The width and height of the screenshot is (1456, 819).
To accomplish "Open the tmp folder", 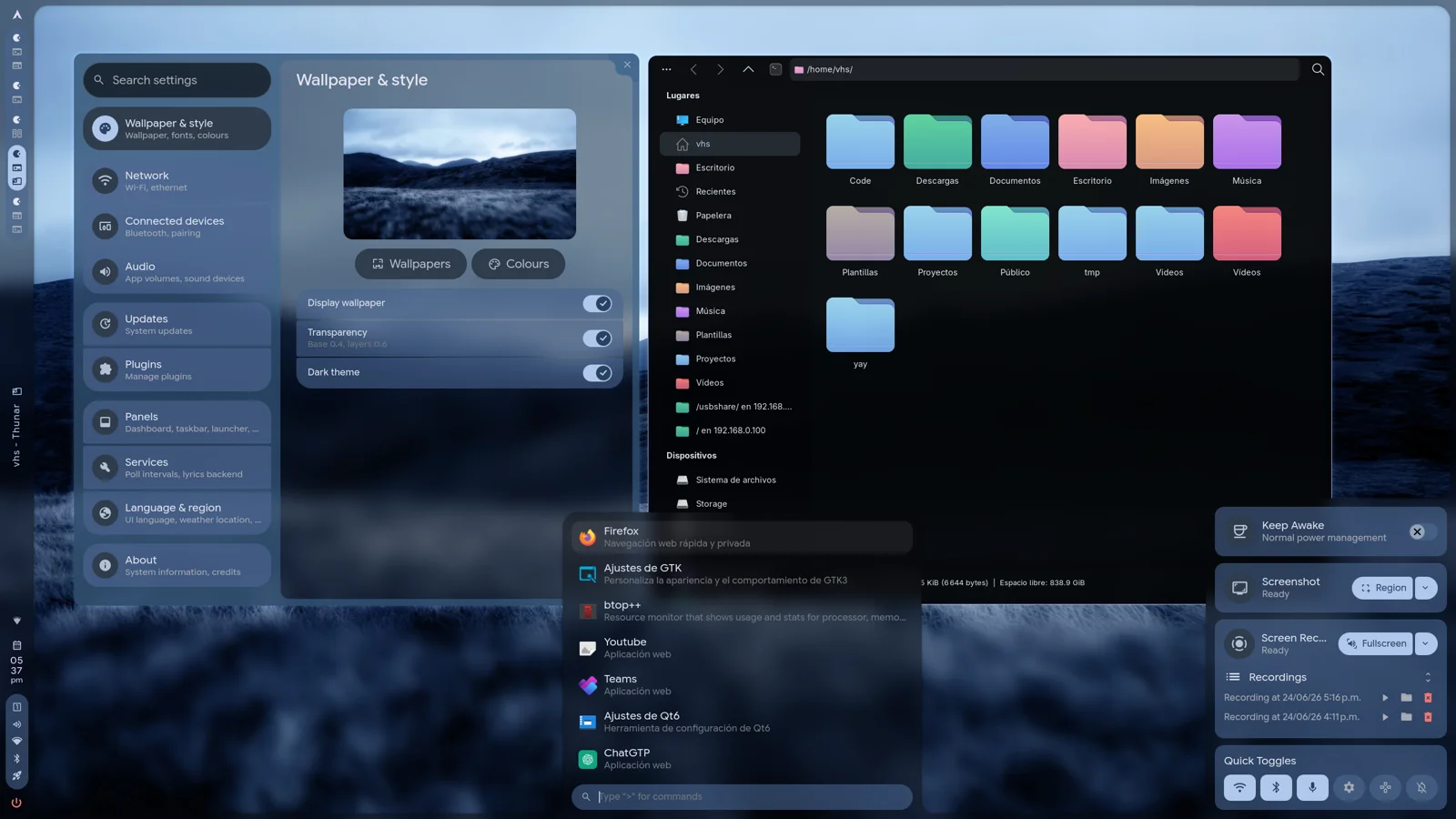I will point(1092,234).
